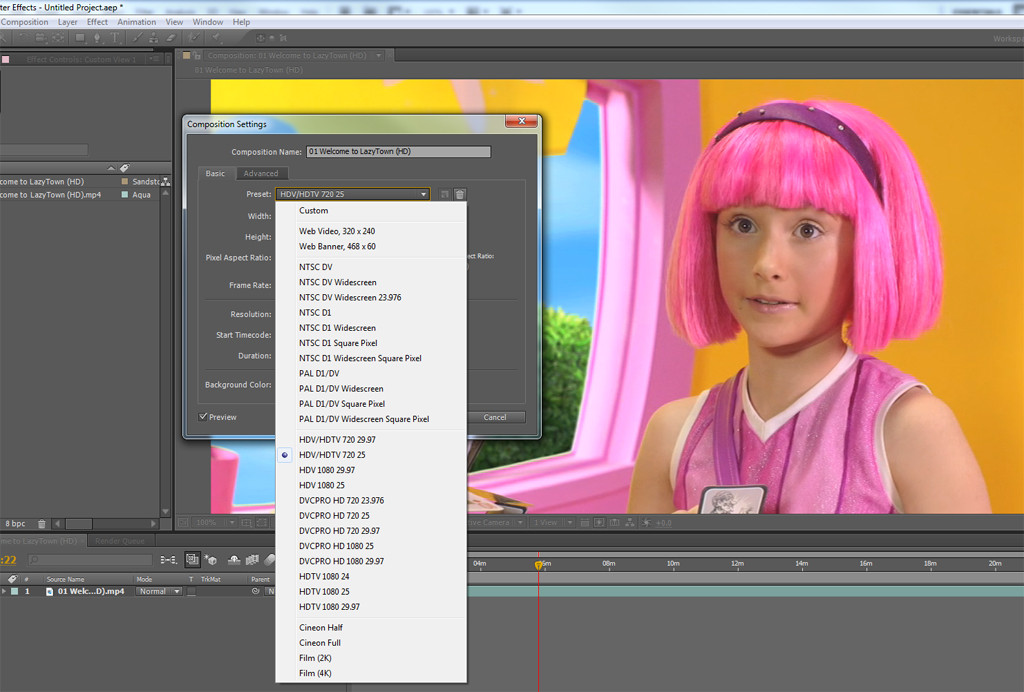Open the Parent dropdown for layer 1
1024x692 pixels.
click(x=270, y=591)
